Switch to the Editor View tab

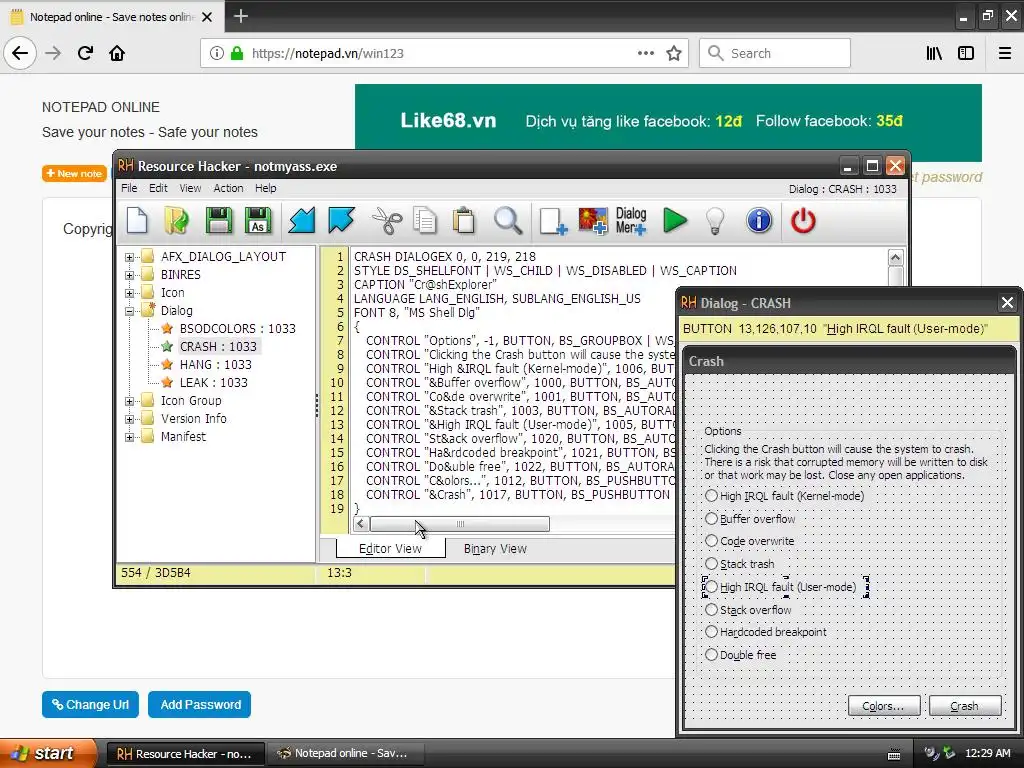pyautogui.click(x=391, y=549)
